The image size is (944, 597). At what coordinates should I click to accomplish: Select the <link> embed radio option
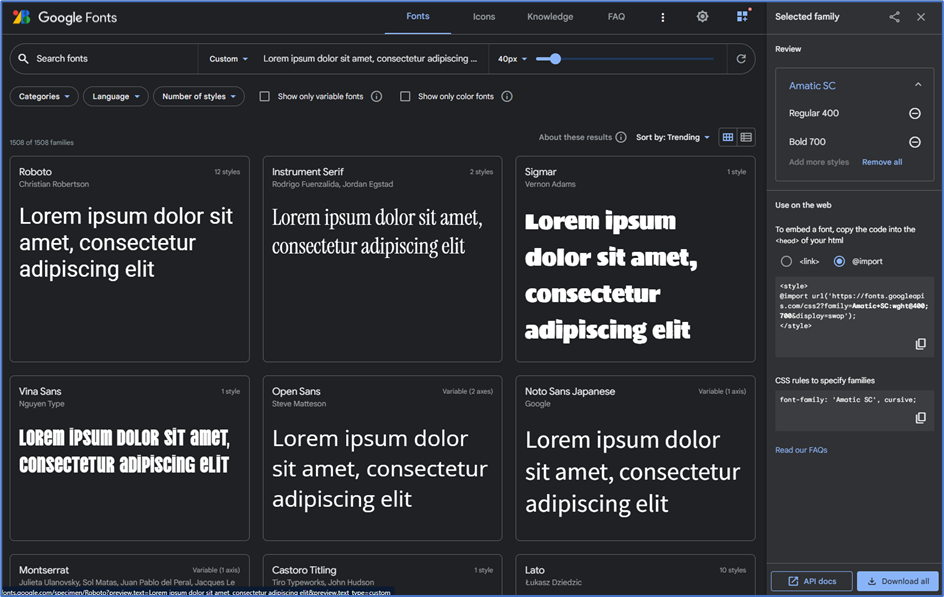coord(786,261)
